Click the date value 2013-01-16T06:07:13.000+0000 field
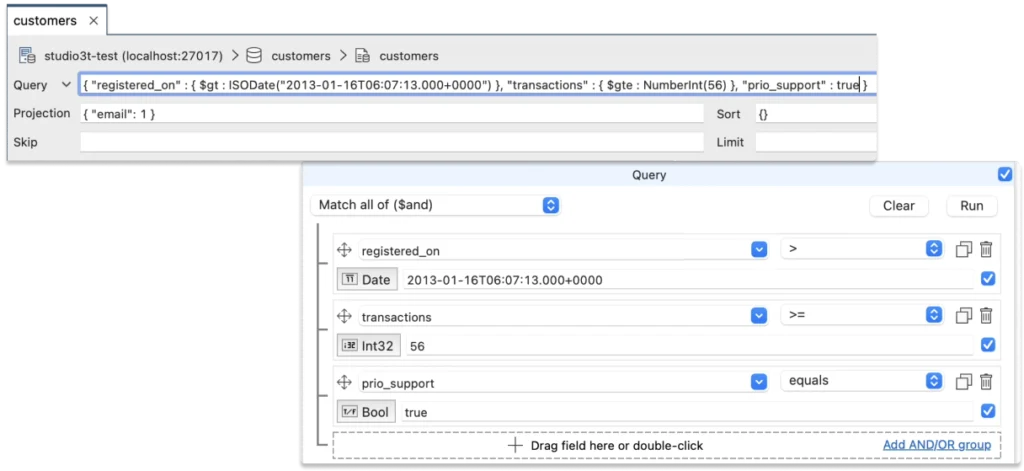 coord(688,280)
